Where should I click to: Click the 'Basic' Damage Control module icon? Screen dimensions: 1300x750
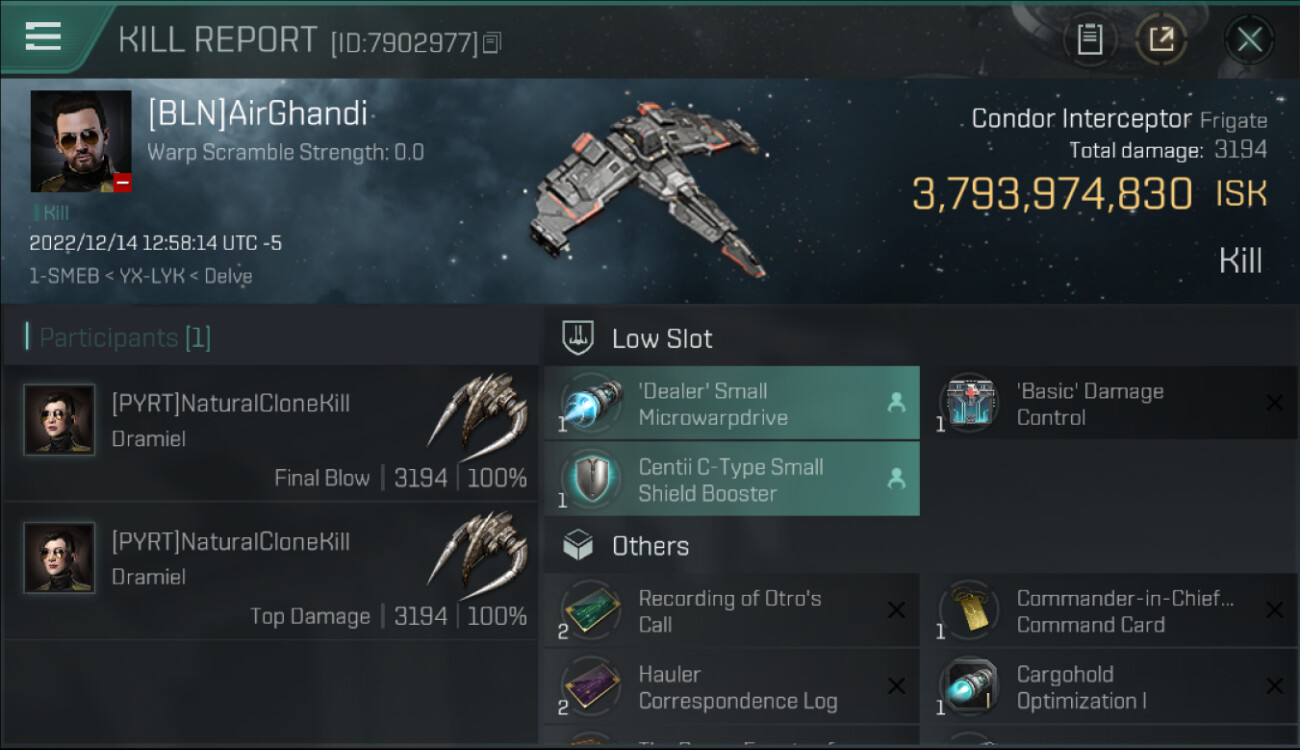pos(968,404)
